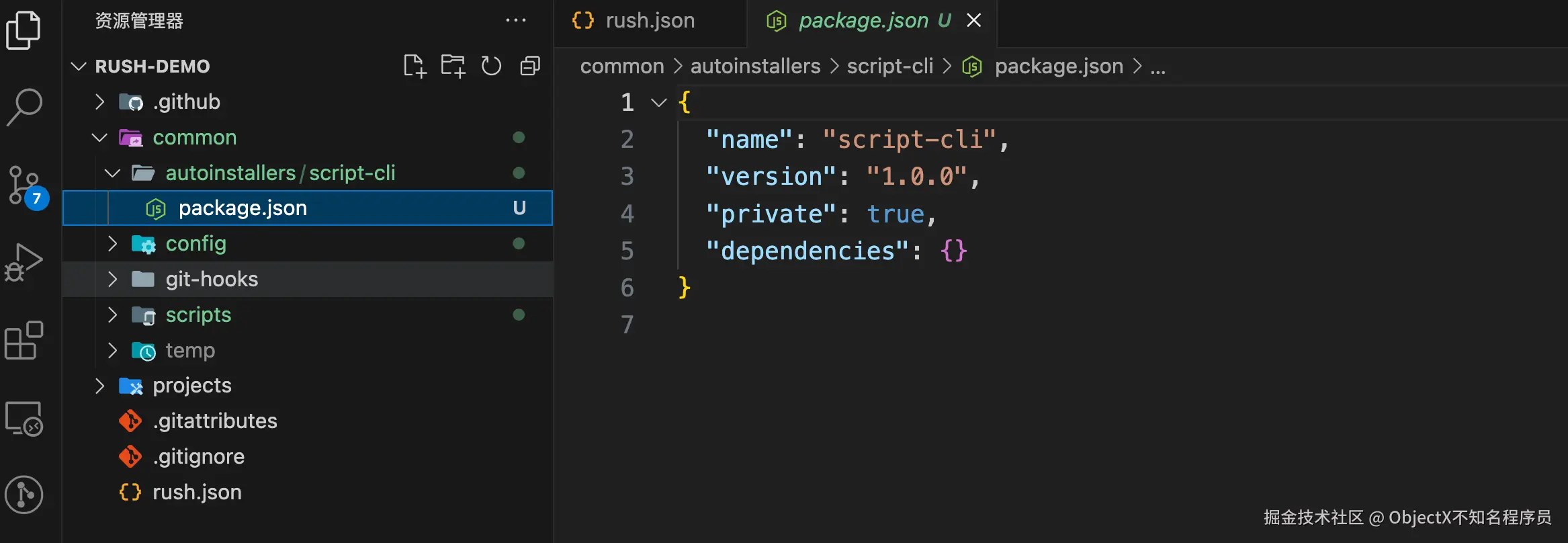Close the package.json editor tab
The width and height of the screenshot is (1568, 543).
[x=973, y=21]
